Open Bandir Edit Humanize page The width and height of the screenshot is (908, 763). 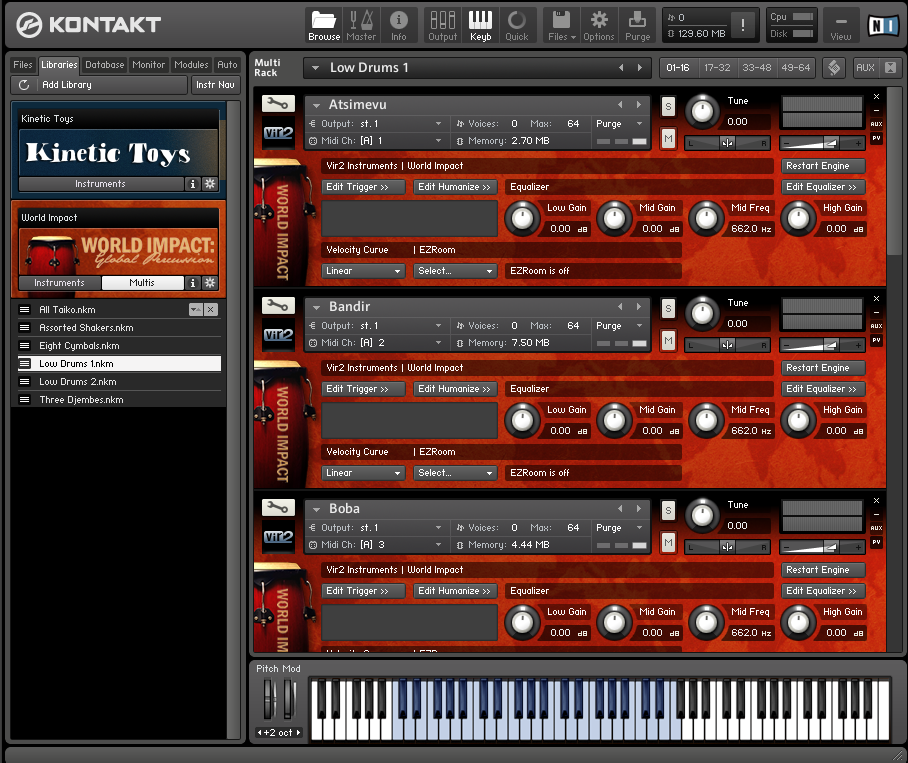point(455,388)
